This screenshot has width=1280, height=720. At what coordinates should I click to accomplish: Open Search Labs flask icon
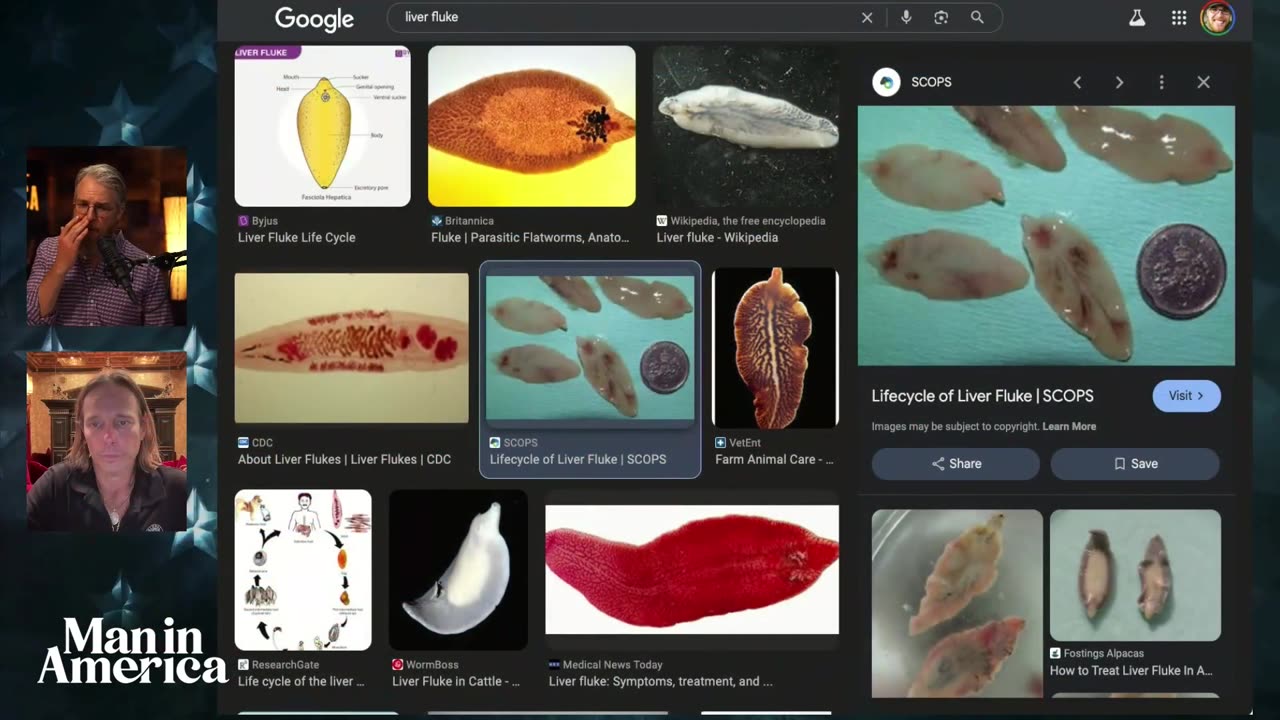(1137, 18)
